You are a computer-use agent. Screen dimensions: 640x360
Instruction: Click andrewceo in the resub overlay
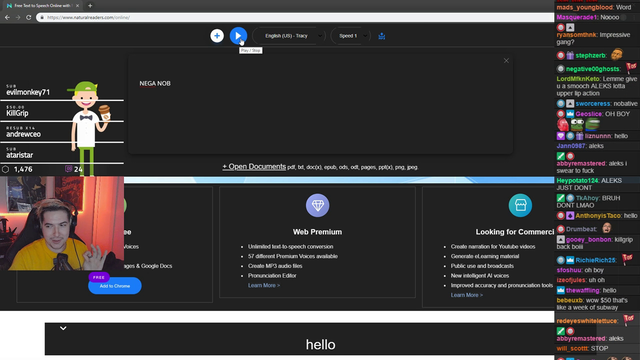(x=24, y=134)
